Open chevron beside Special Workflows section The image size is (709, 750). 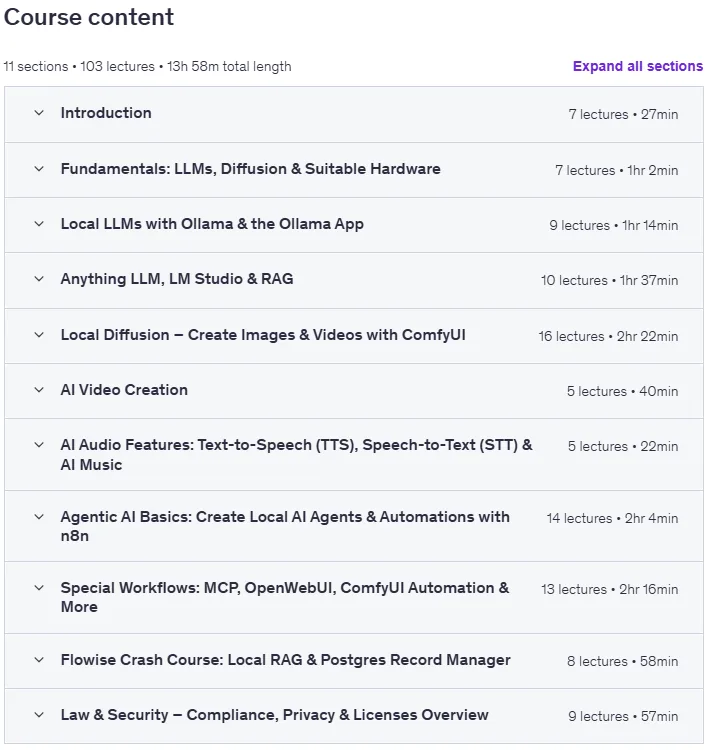coord(39,588)
